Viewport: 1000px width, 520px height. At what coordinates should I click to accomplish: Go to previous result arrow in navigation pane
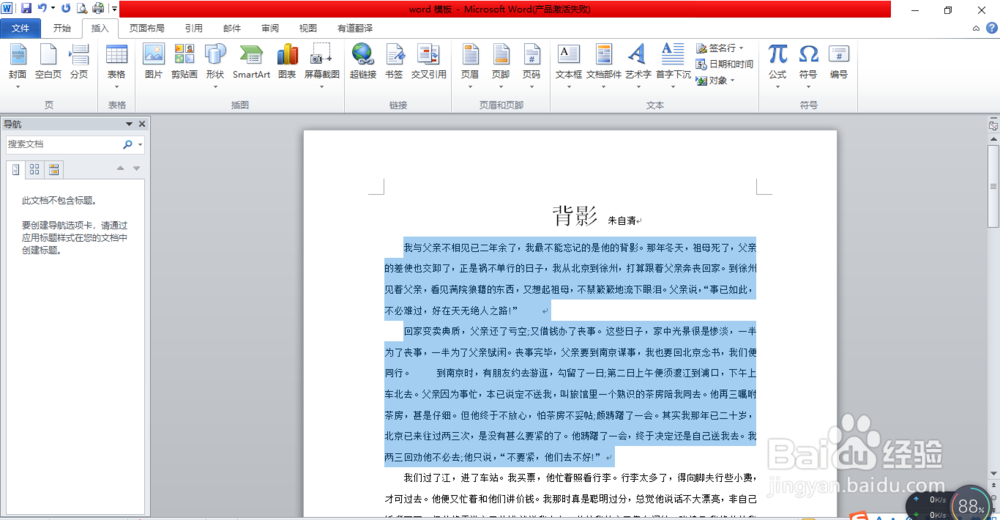[120, 168]
